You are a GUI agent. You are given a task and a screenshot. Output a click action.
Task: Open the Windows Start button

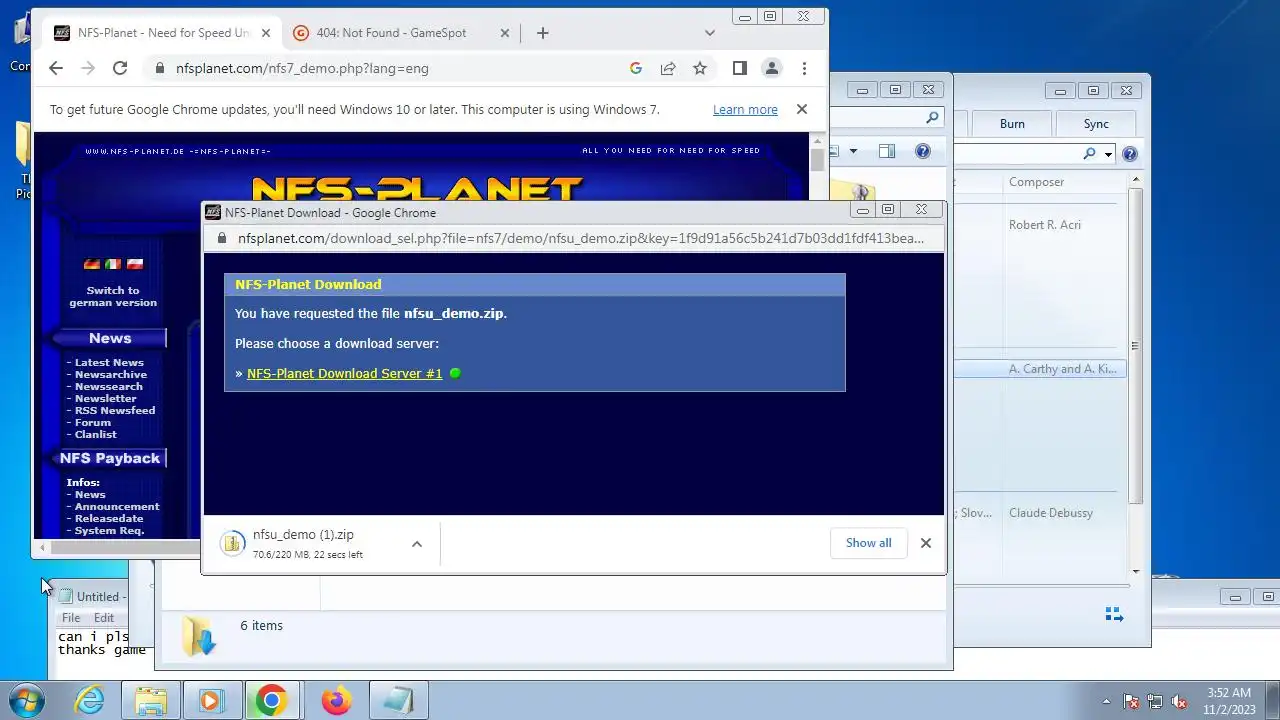pos(28,700)
